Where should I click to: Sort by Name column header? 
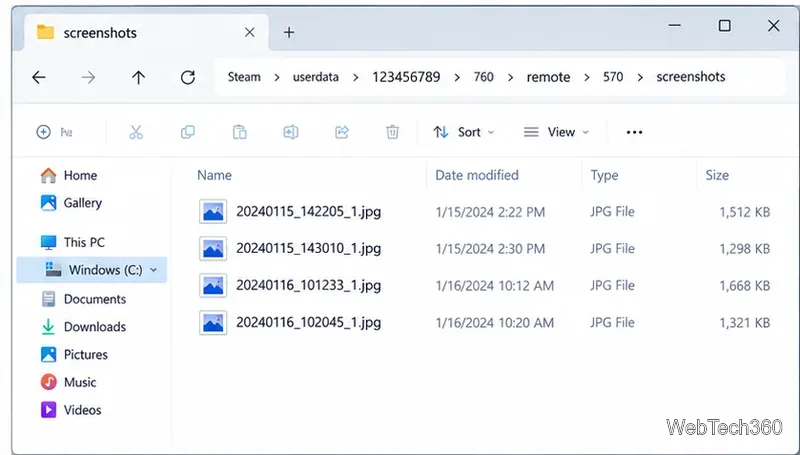(x=214, y=175)
